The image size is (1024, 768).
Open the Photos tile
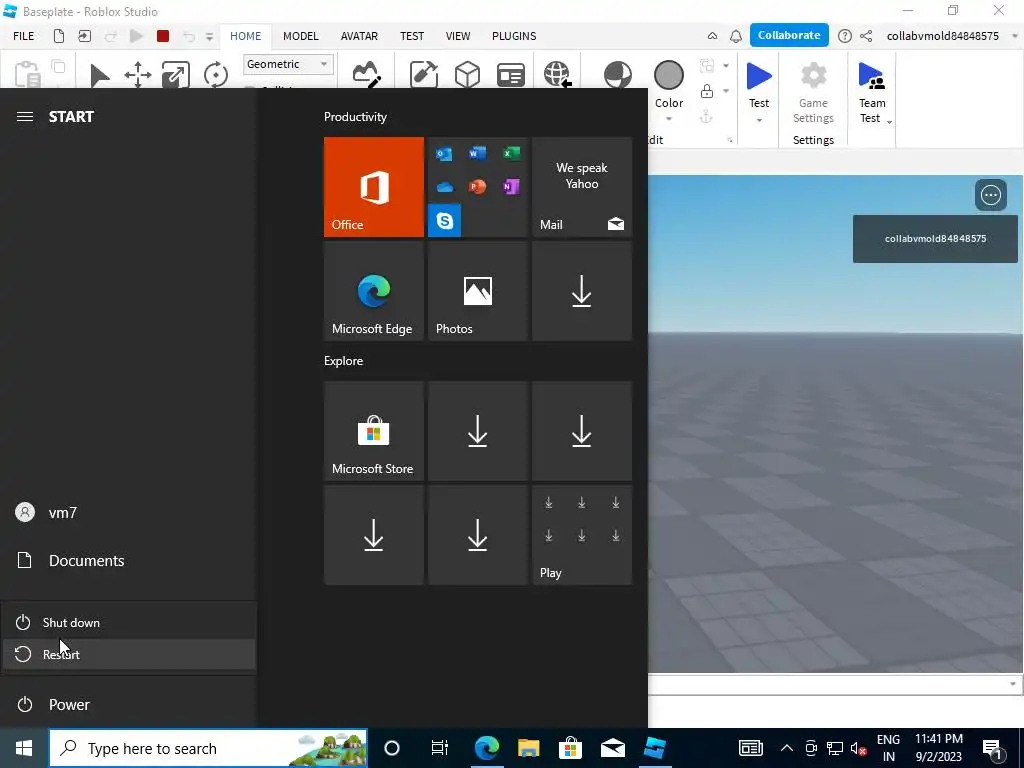(477, 291)
